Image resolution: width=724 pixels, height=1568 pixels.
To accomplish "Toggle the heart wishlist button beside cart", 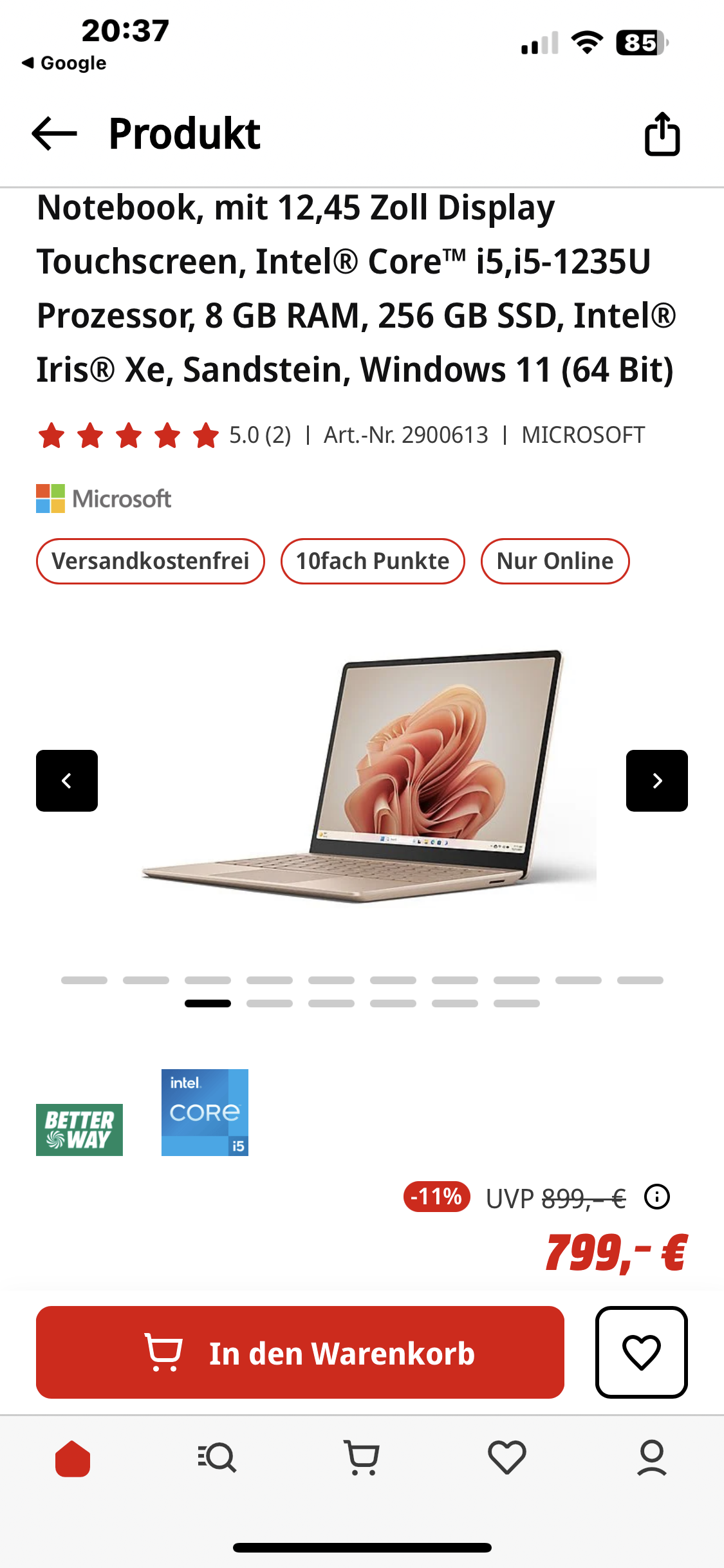I will coord(642,1352).
